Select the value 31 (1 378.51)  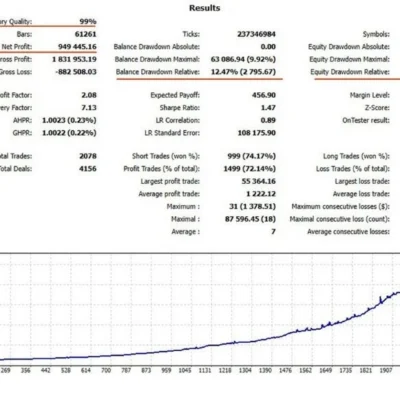[252, 207]
